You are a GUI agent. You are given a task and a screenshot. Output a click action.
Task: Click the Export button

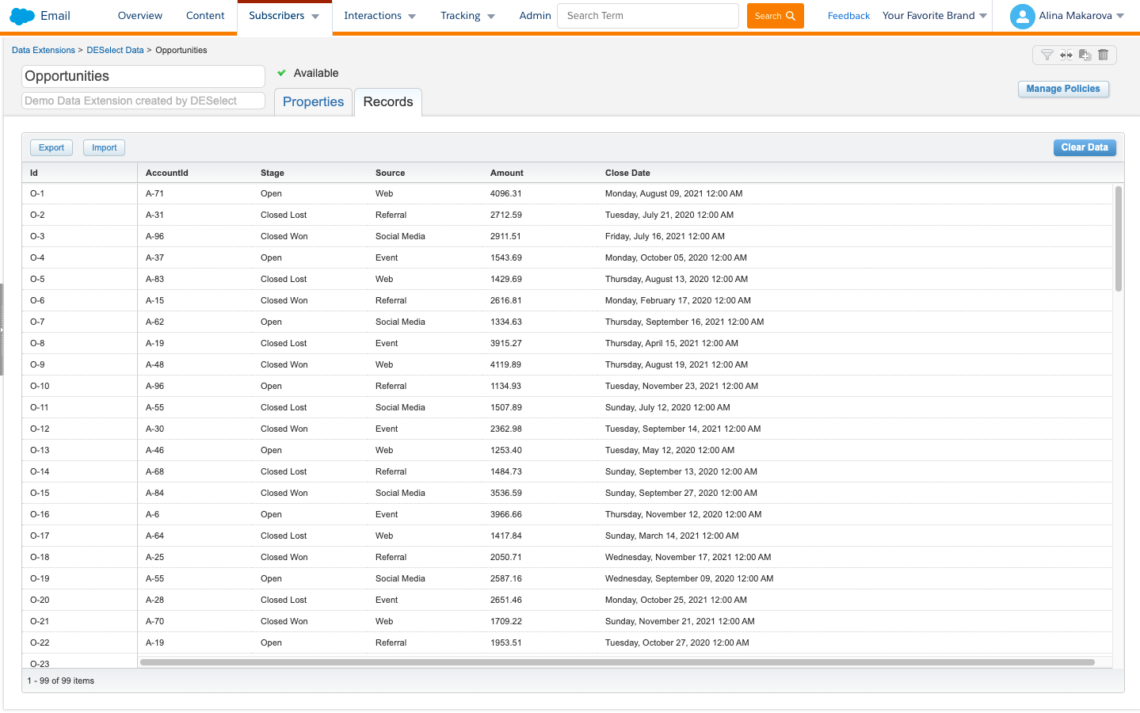pos(51,147)
